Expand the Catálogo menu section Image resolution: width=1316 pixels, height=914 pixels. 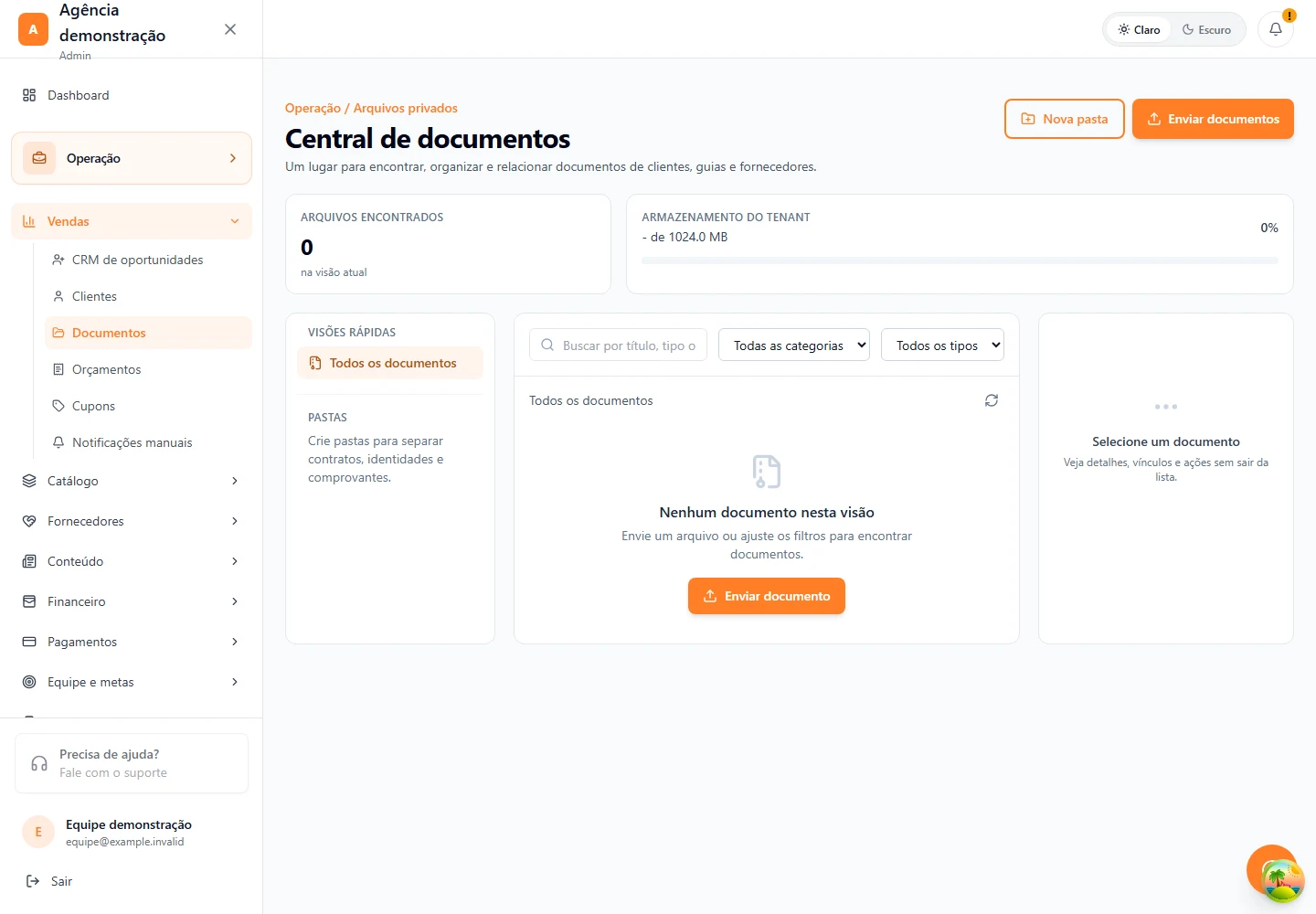(x=132, y=481)
